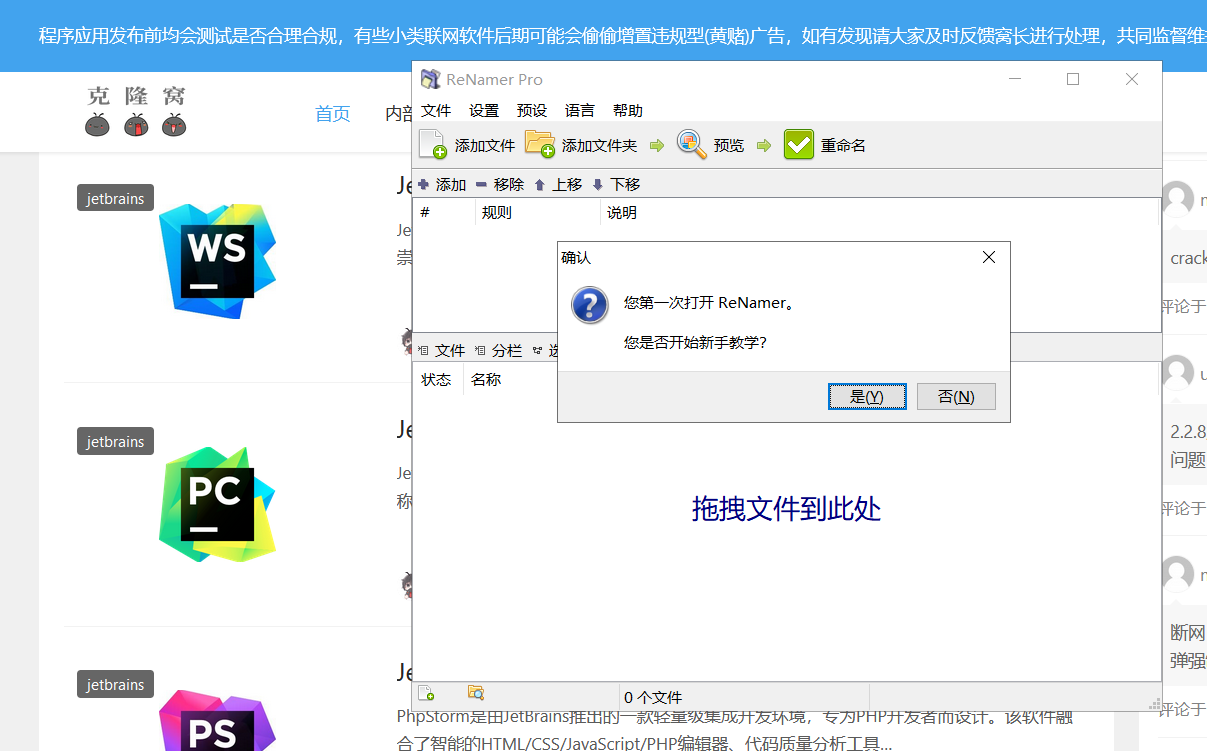Click the 说明 column header

880,212
